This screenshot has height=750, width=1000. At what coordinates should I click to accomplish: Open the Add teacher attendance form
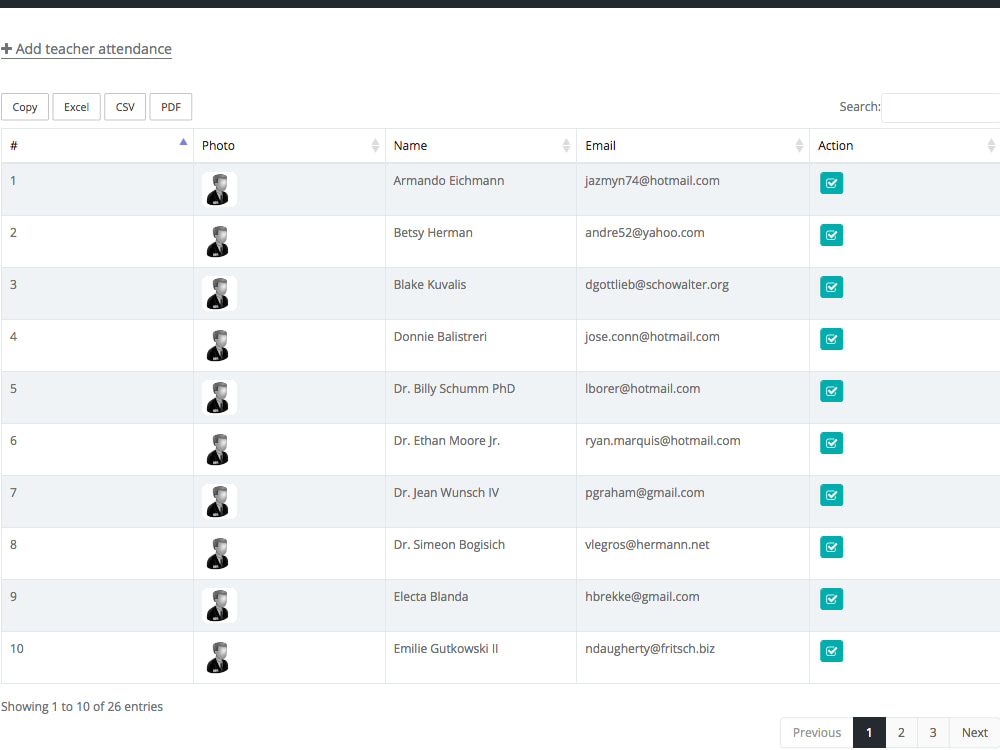click(x=86, y=48)
